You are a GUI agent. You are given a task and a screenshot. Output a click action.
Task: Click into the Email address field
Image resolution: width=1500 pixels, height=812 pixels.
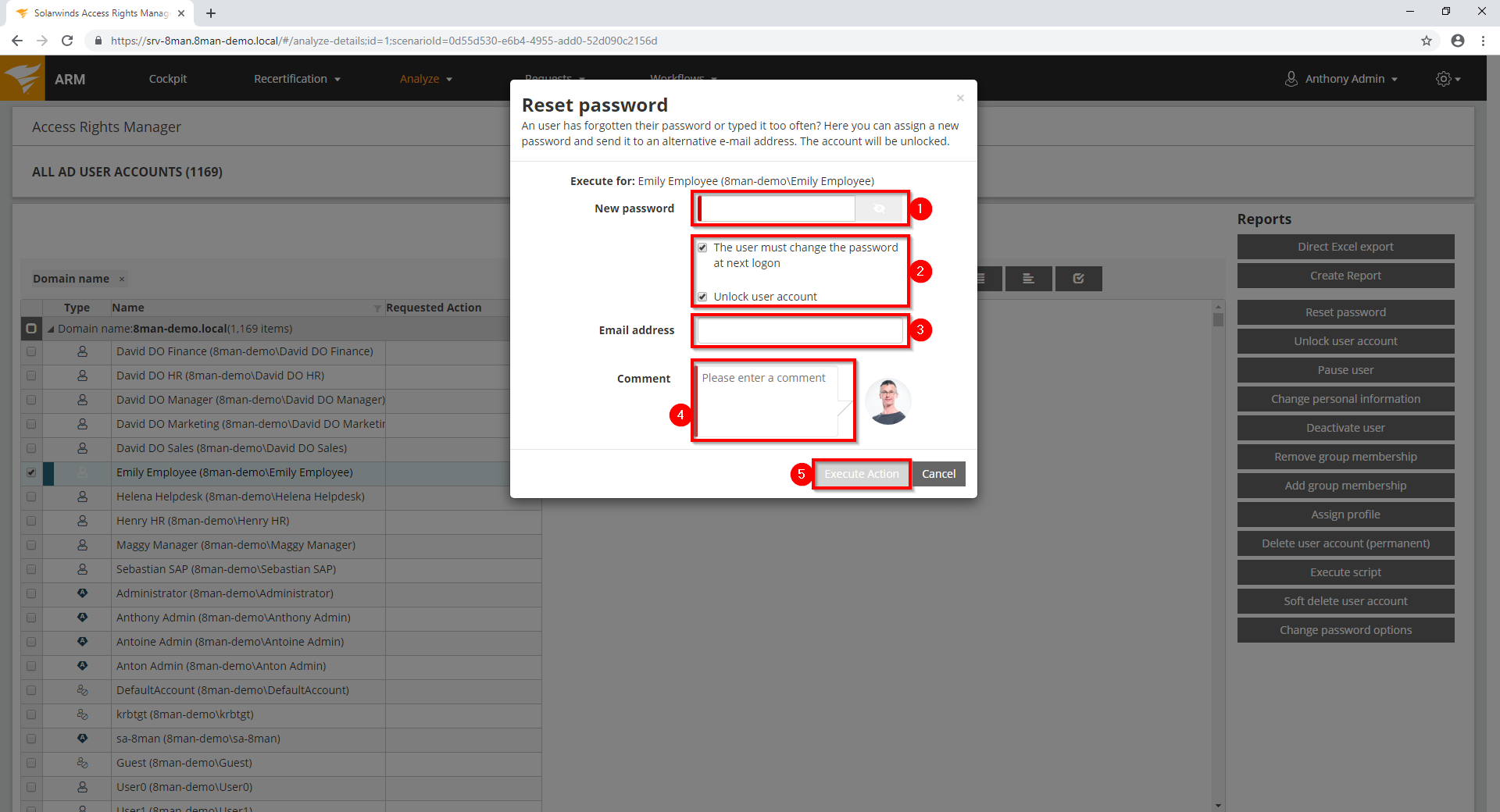tap(799, 330)
